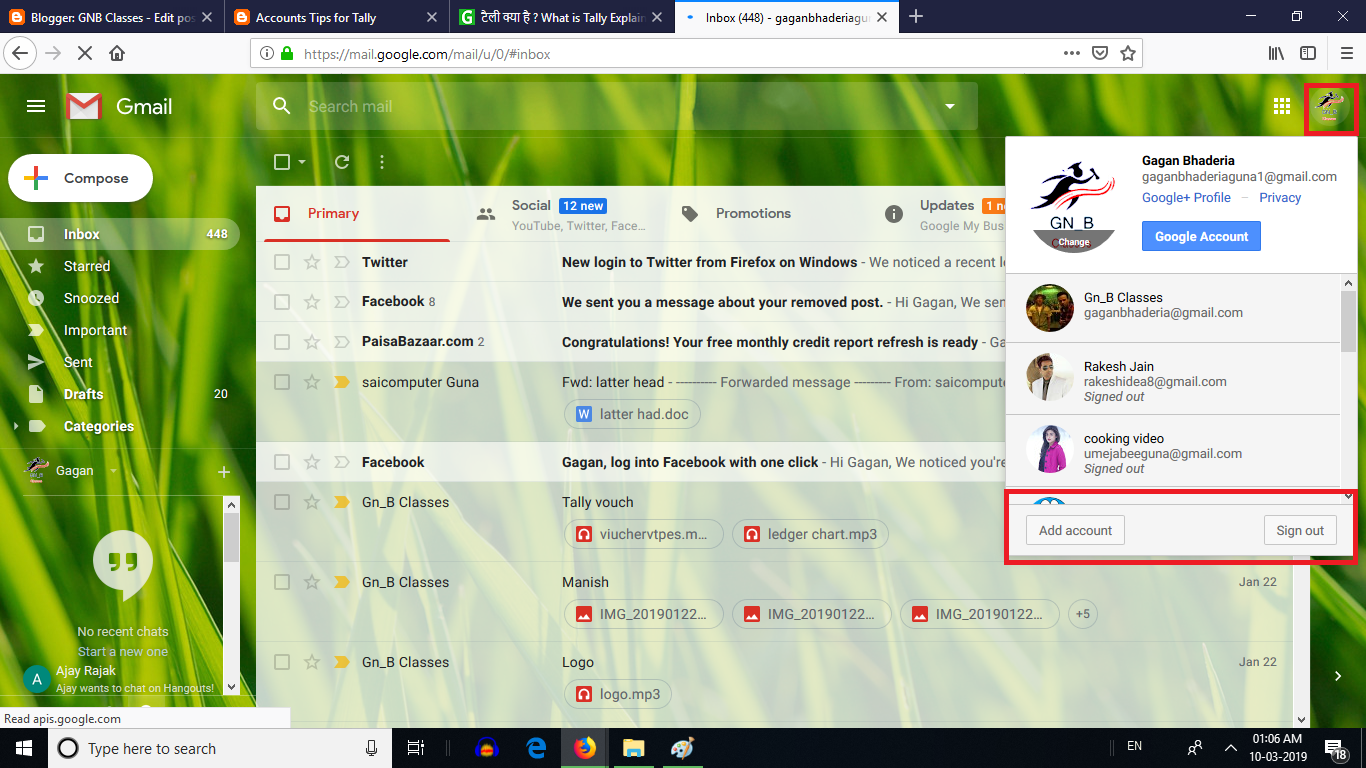Screen dimensions: 1366x768
Task: Select the Gn_B Classes Tally vouch checkbox
Action: click(x=282, y=502)
